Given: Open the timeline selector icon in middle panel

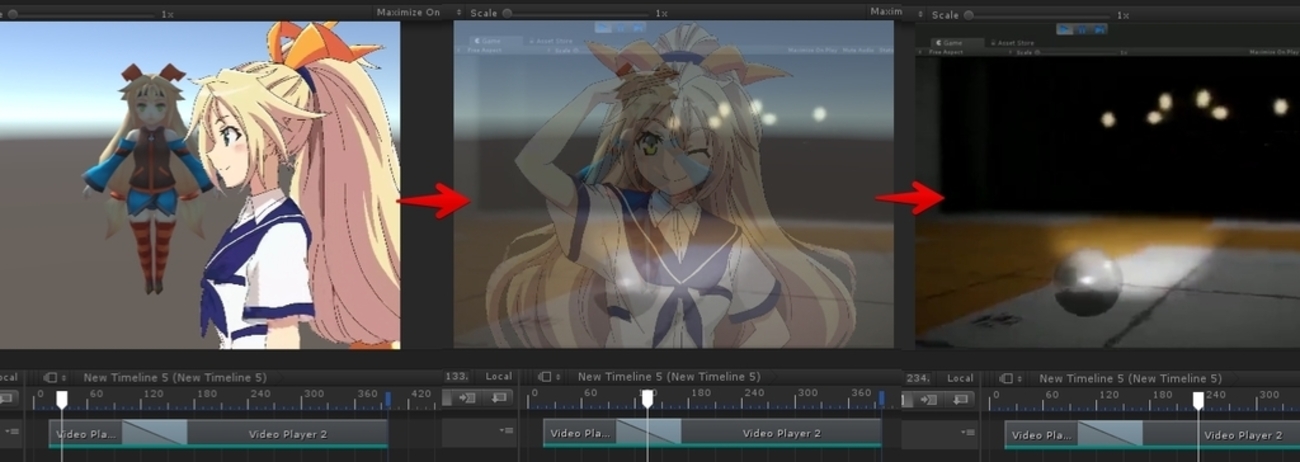Looking at the screenshot, I should pos(548,378).
